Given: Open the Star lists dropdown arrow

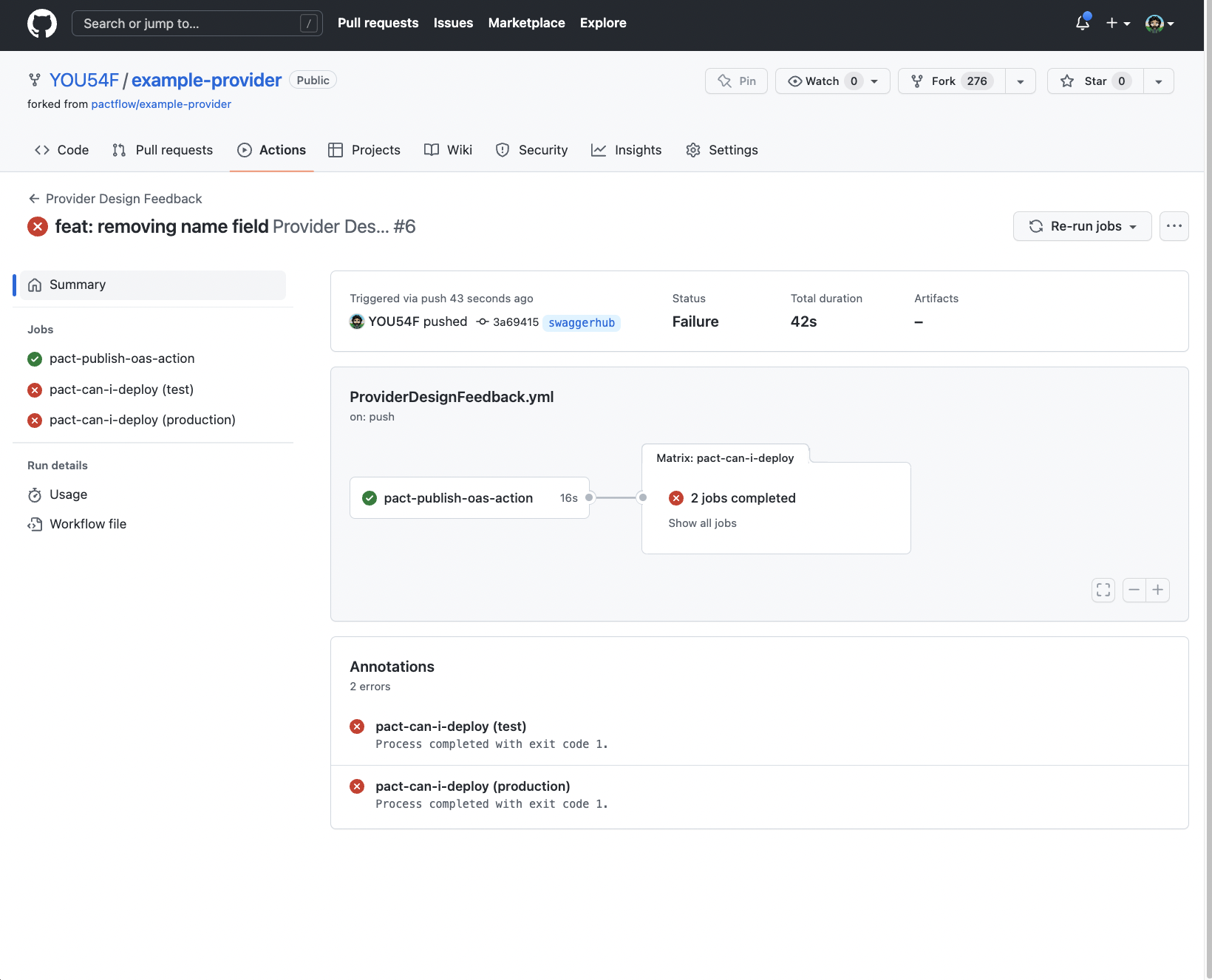Looking at the screenshot, I should [1158, 81].
